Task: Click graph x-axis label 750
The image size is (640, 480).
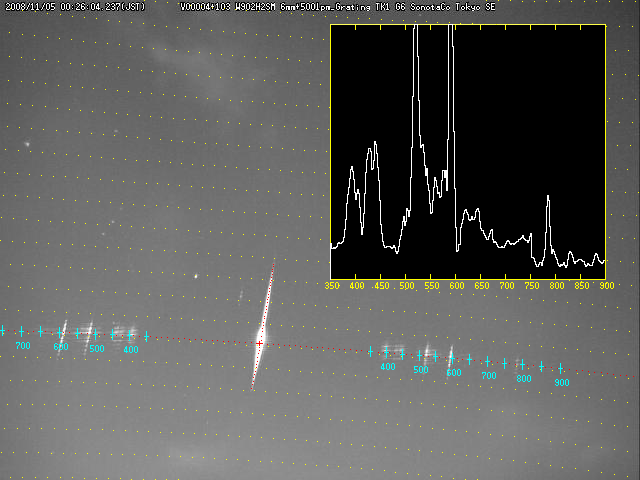Action: (x=532, y=286)
